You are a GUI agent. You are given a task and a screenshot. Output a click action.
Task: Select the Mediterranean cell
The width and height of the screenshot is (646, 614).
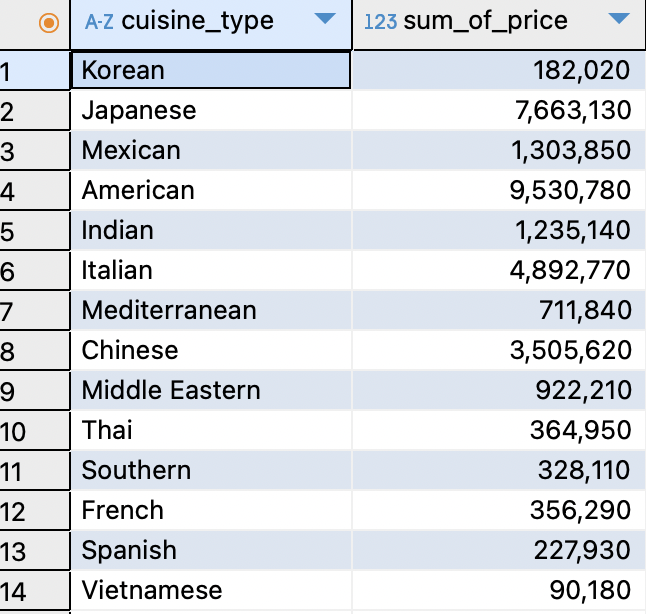click(x=211, y=310)
